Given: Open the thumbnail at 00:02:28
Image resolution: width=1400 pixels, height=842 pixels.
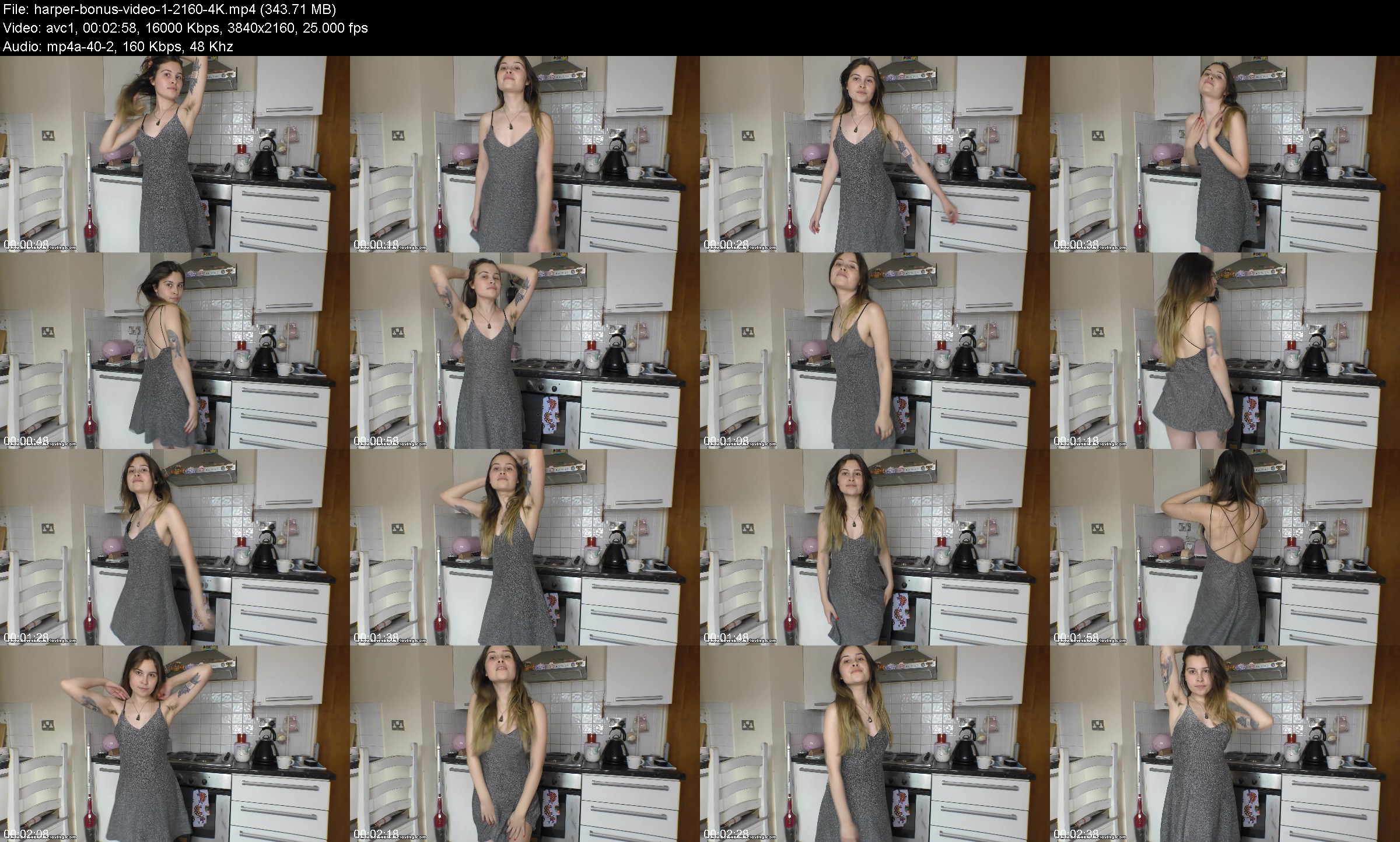Looking at the screenshot, I should [x=874, y=743].
